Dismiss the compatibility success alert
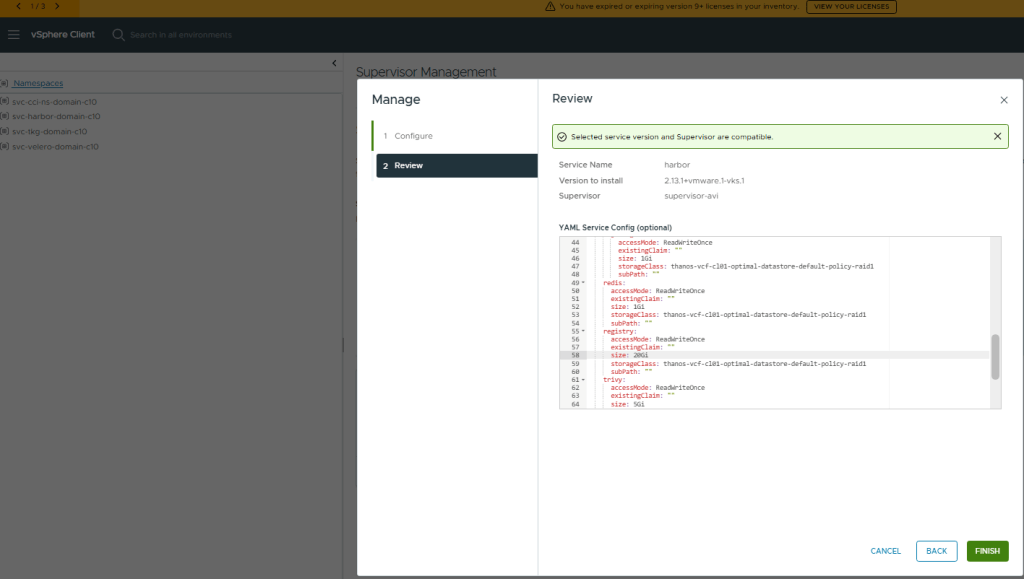Image resolution: width=1024 pixels, height=579 pixels. click(997, 136)
